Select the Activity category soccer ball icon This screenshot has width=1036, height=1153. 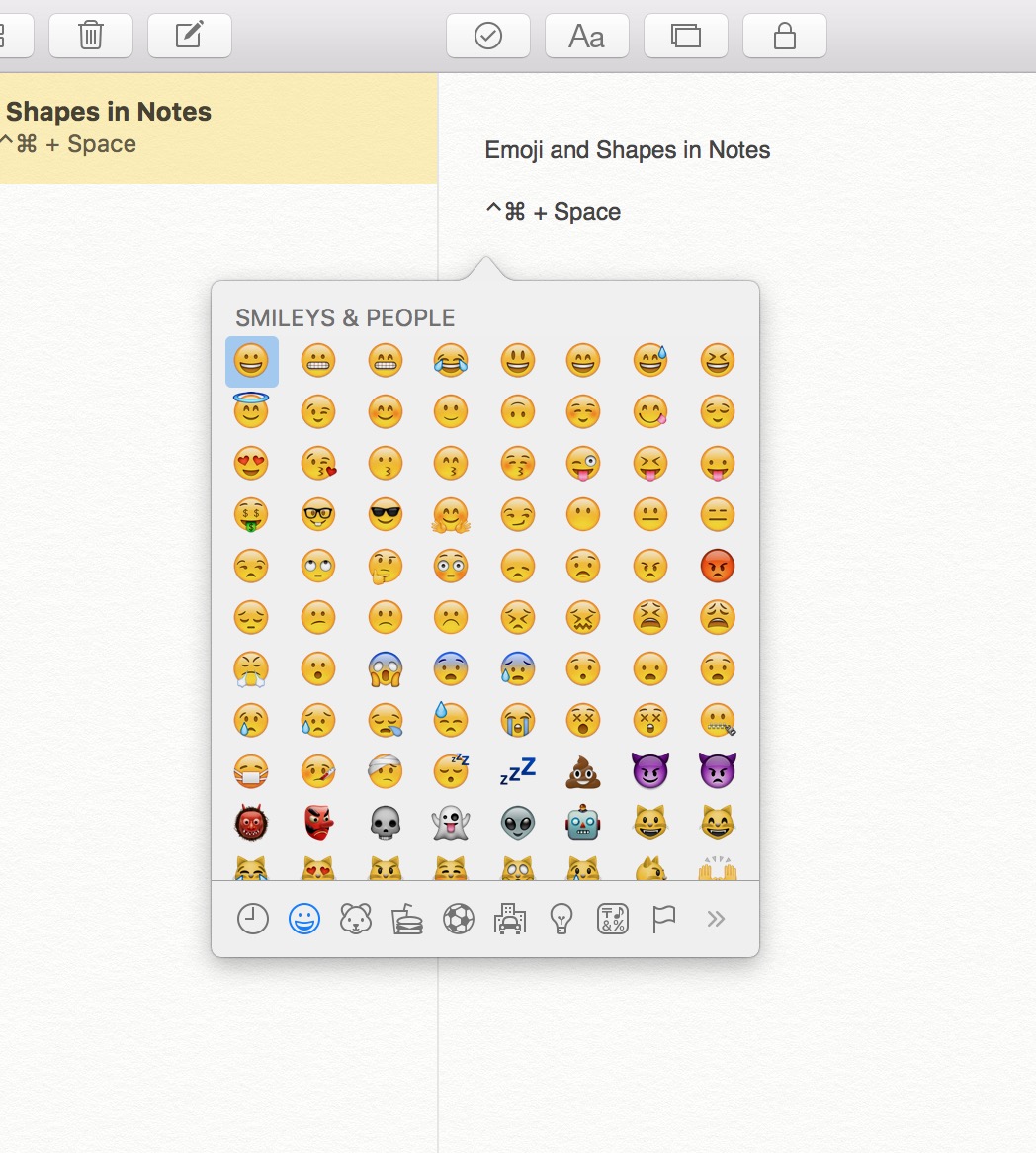coord(459,918)
